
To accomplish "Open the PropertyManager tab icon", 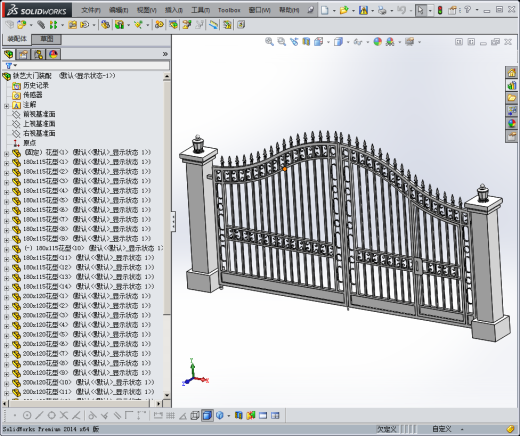I will 23,54.
